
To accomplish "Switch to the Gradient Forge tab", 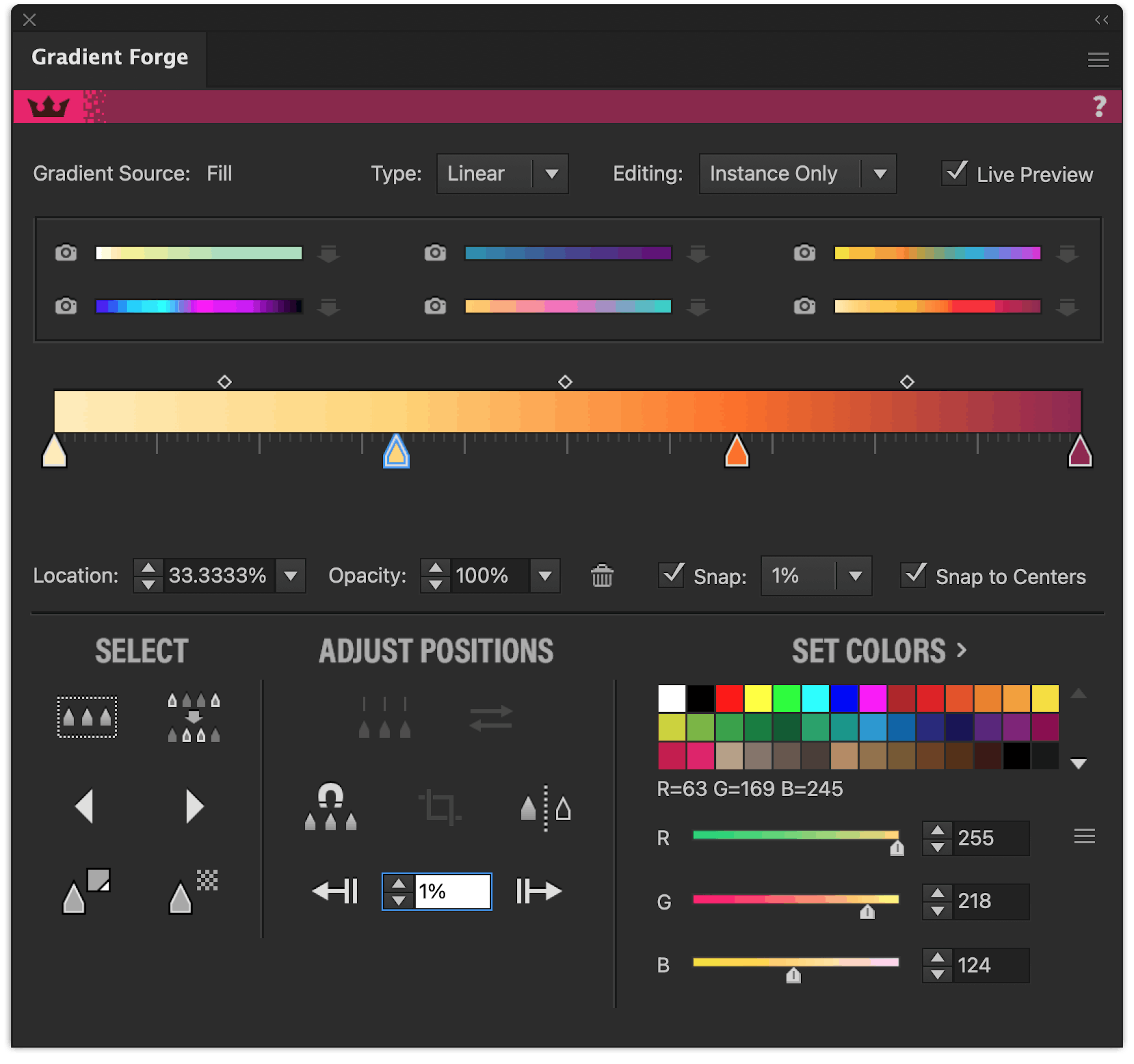I will 111,56.
